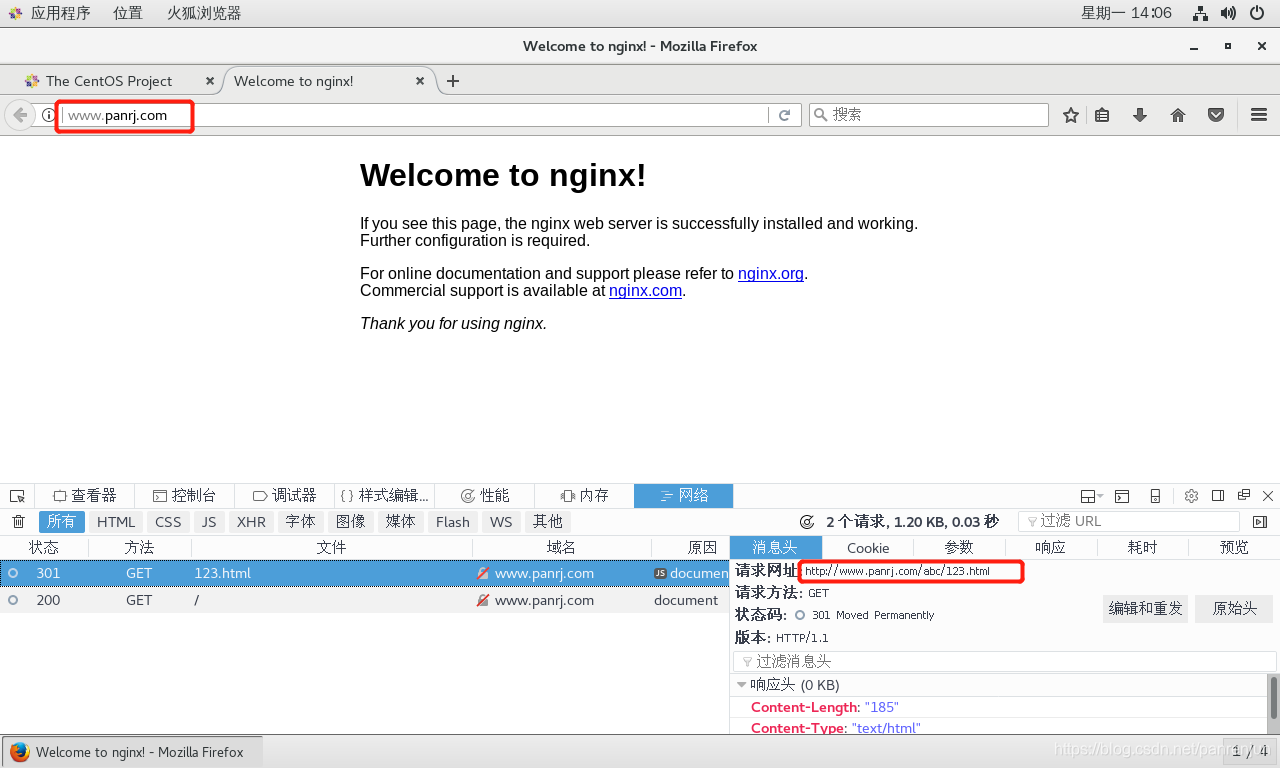Open devtools in separate window
Screen dimensions: 1280x768
point(1244,496)
